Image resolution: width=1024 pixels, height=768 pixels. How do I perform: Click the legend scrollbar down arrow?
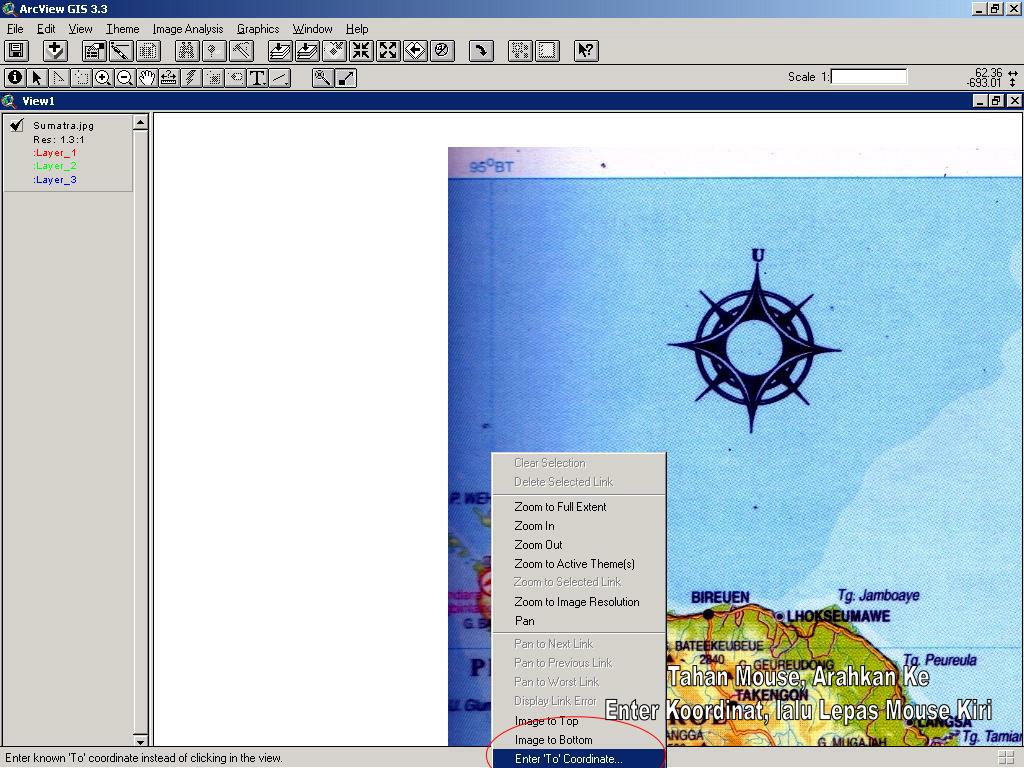click(x=140, y=741)
